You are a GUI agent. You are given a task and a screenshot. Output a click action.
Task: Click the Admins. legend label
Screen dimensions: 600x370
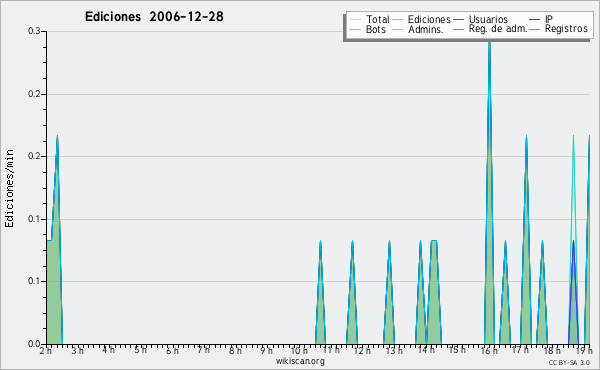426,29
